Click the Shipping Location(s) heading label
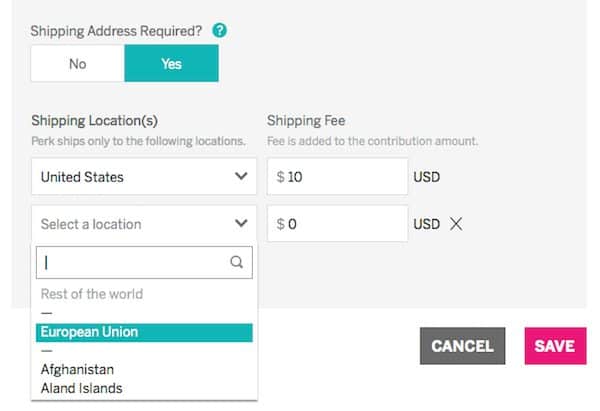Image resolution: width=600 pixels, height=411 pixels. [x=94, y=121]
